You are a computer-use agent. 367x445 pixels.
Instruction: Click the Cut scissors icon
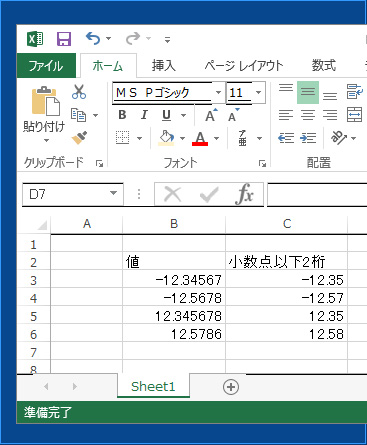coord(79,92)
